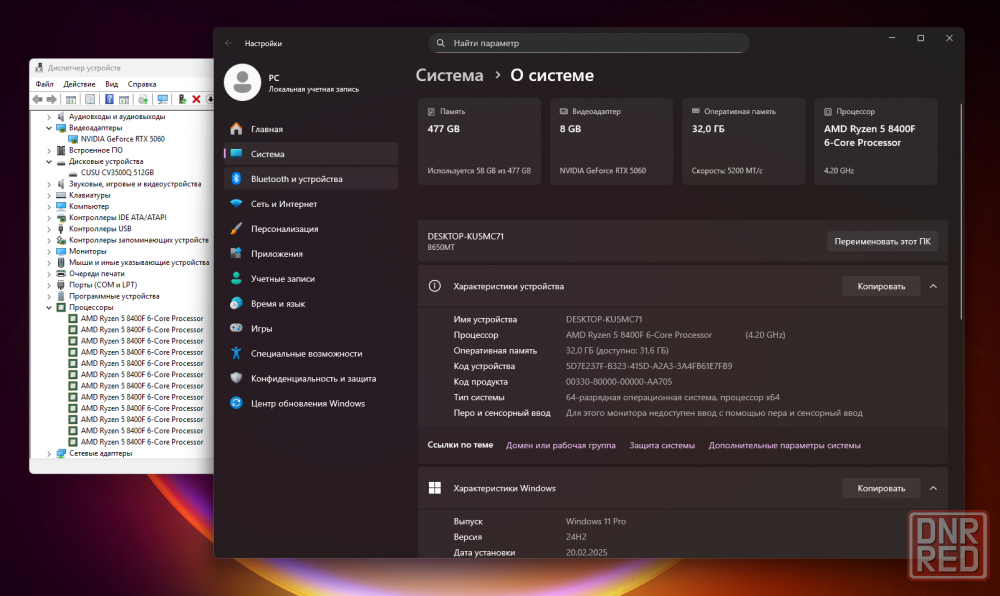
Task: Open the Защита системы link
Action: point(661,445)
